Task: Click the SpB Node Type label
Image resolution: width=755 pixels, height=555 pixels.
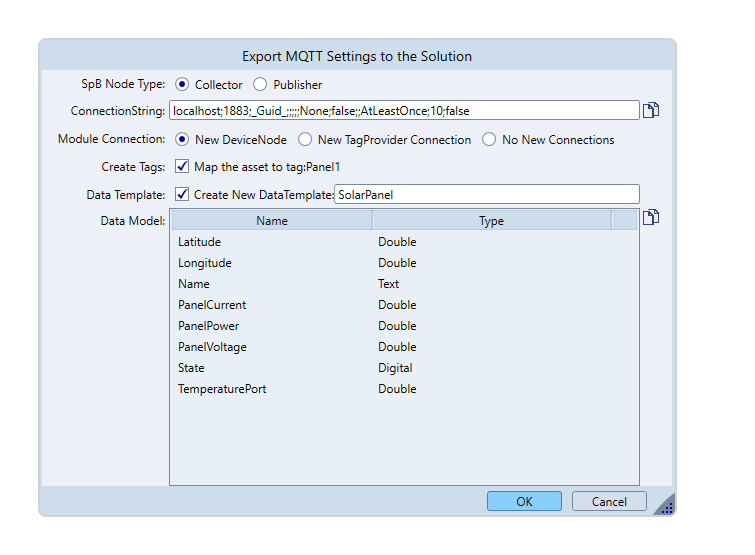Action: click(x=123, y=84)
